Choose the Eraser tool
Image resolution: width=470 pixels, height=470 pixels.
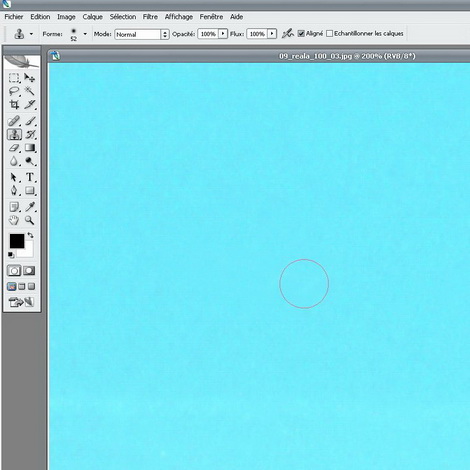click(14, 148)
